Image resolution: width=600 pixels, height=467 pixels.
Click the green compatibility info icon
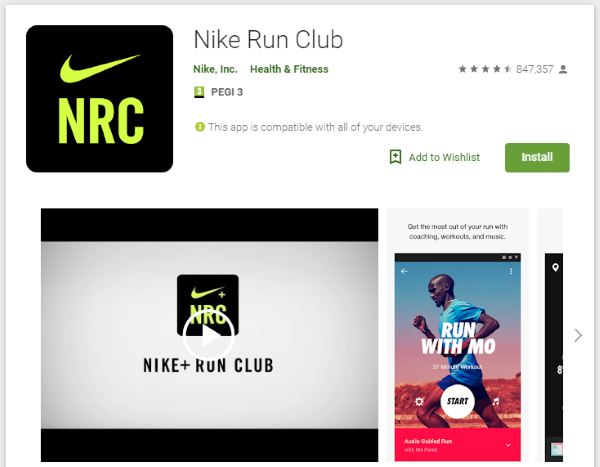(x=200, y=127)
